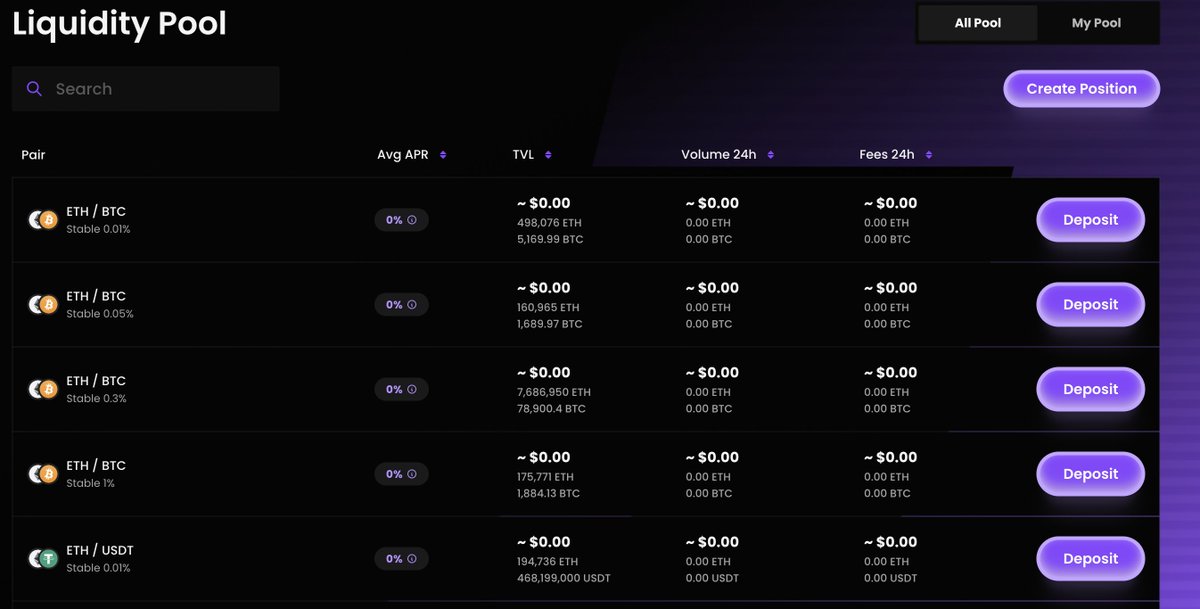
Task: Click the Create Position button
Action: tap(1081, 89)
